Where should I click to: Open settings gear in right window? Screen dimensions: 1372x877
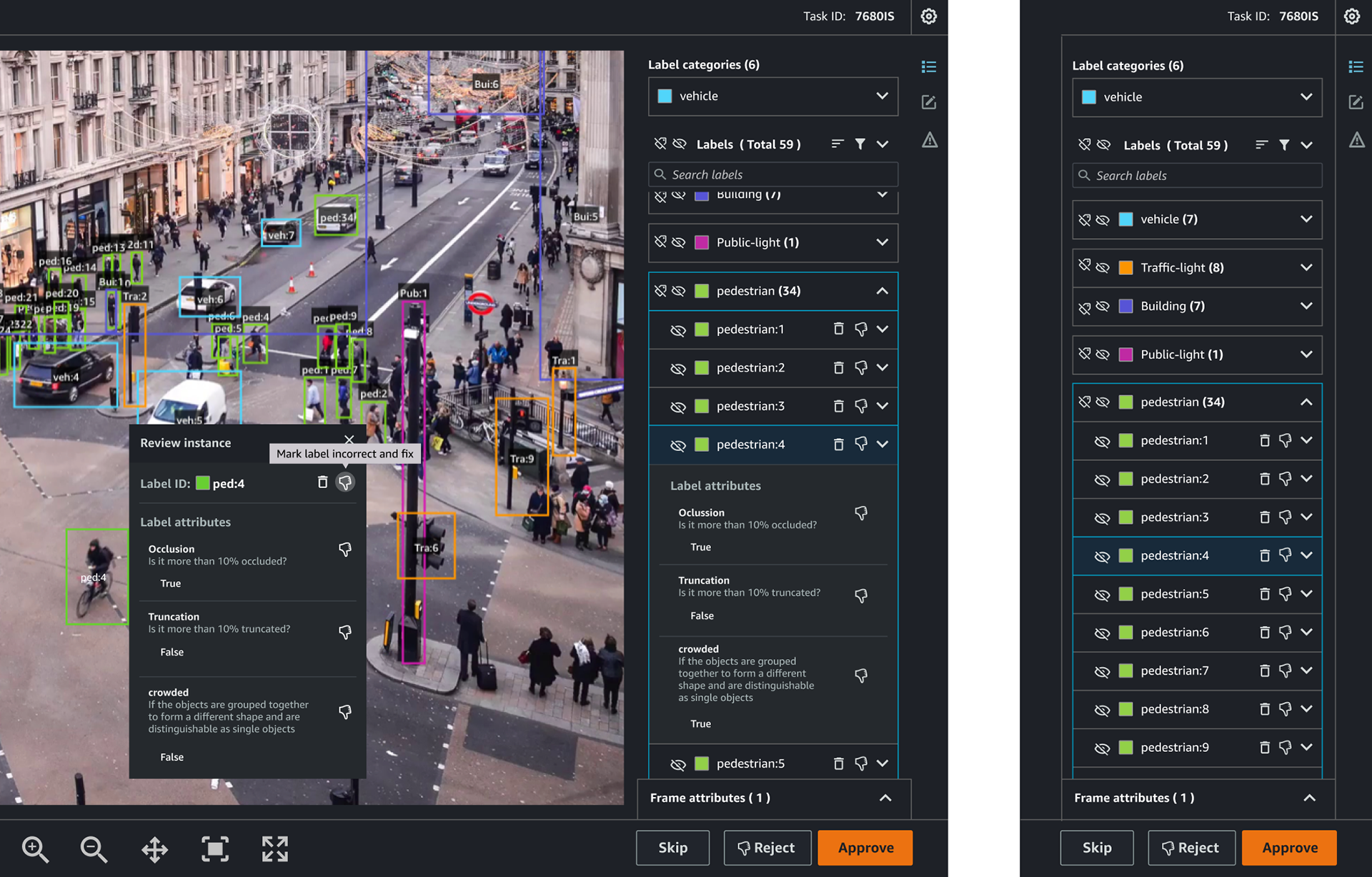1352,16
